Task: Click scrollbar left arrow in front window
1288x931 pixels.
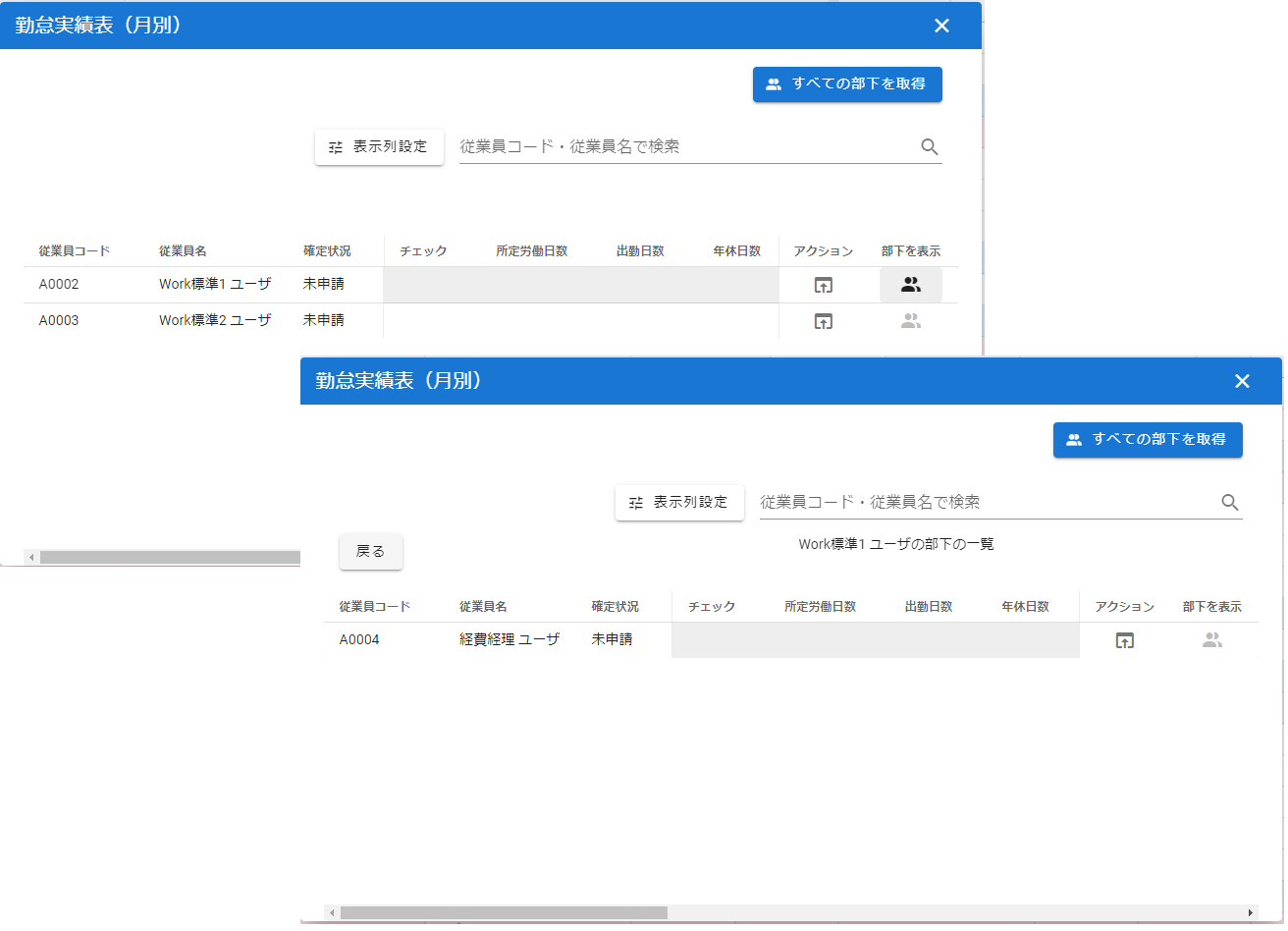Action: tap(332, 913)
